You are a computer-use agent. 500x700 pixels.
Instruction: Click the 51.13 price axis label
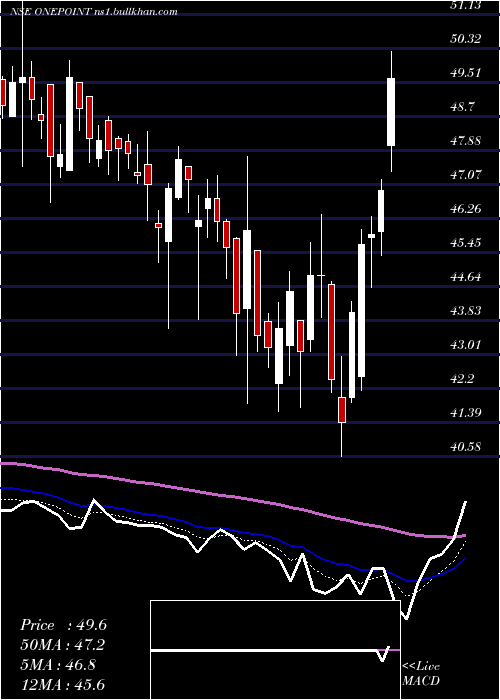[466, 5]
